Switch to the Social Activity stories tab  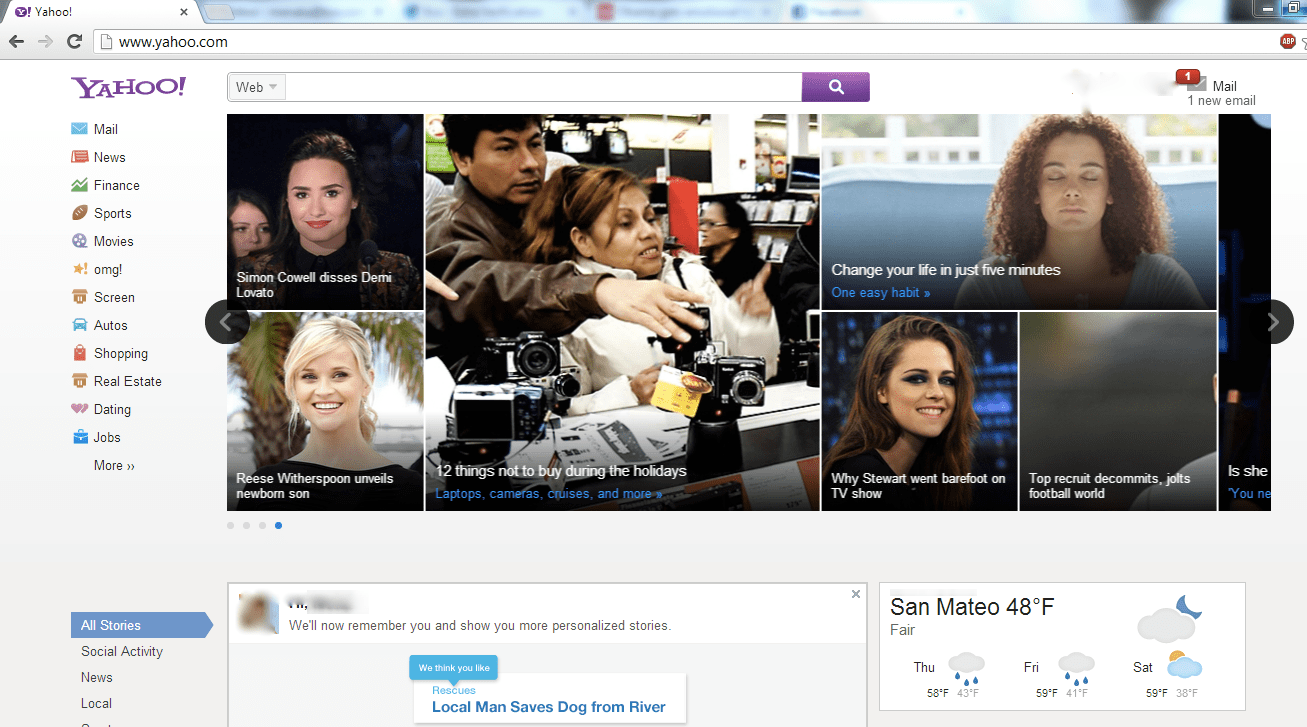(122, 651)
